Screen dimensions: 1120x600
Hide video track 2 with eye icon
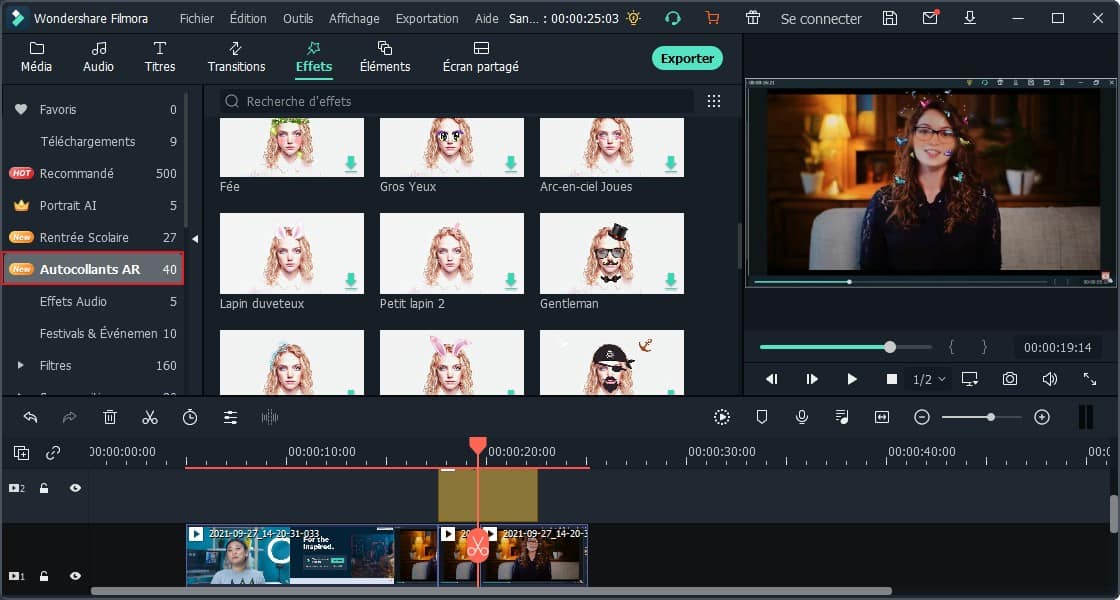click(75, 488)
